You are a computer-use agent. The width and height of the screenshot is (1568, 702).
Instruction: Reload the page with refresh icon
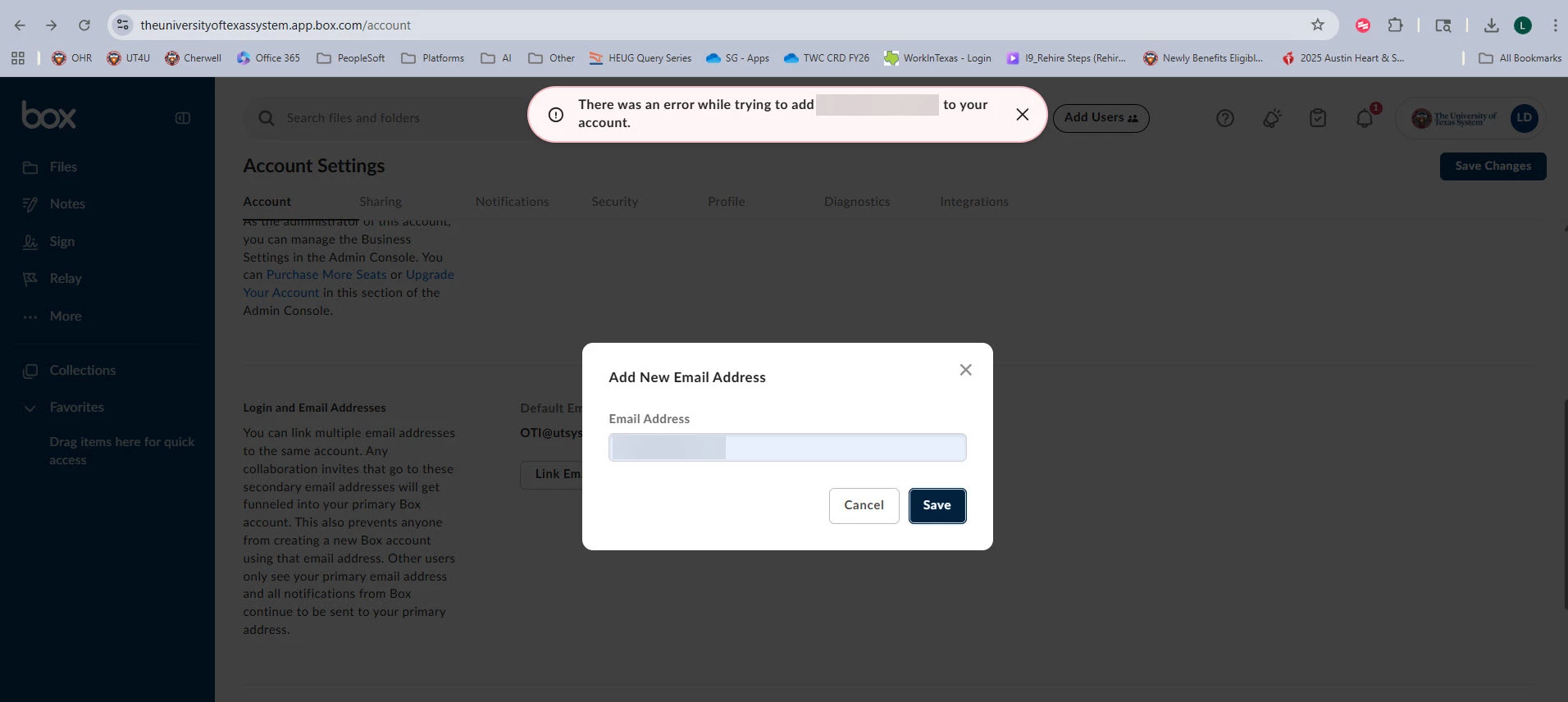pyautogui.click(x=84, y=25)
